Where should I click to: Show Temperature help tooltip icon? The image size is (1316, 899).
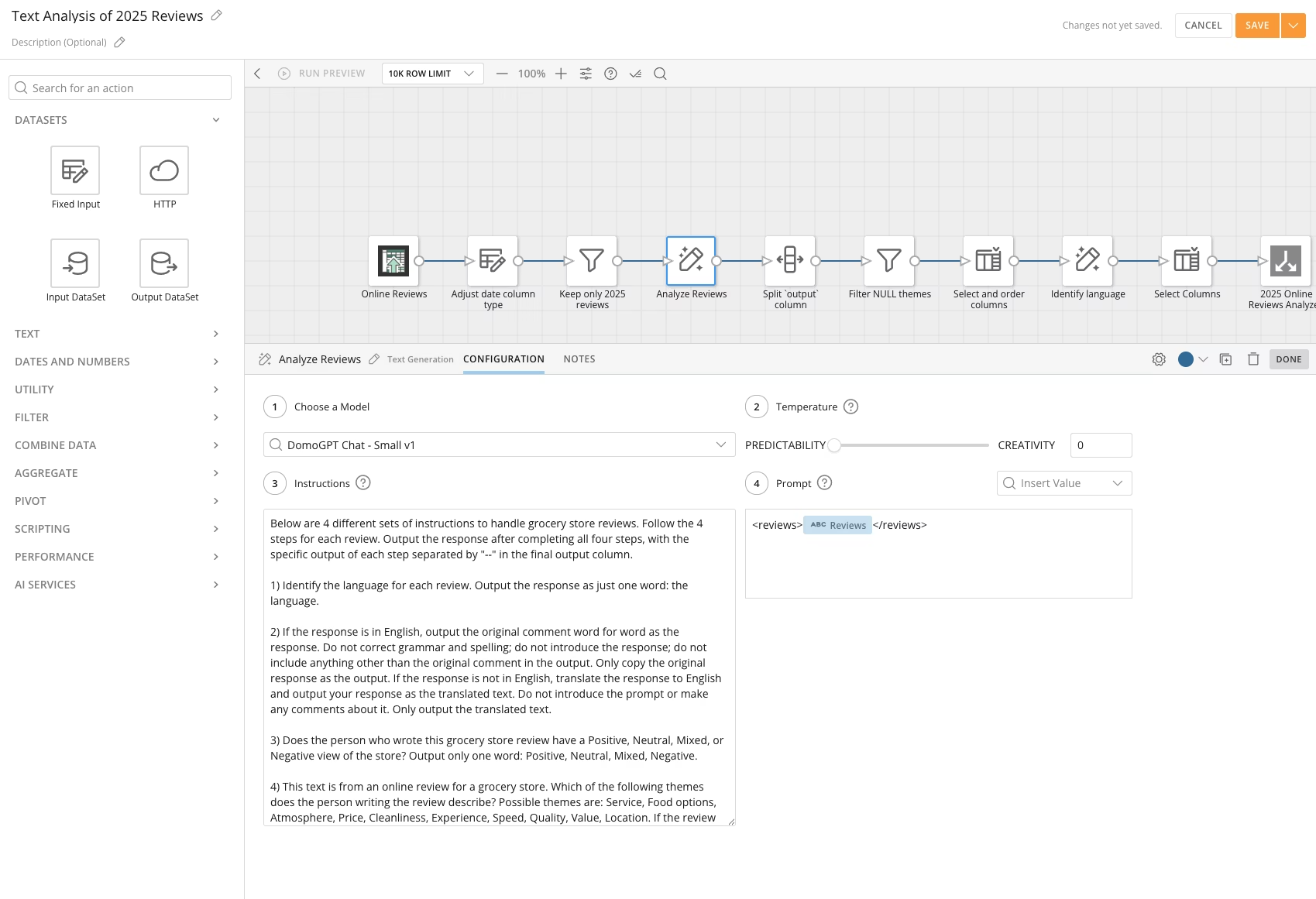[850, 407]
